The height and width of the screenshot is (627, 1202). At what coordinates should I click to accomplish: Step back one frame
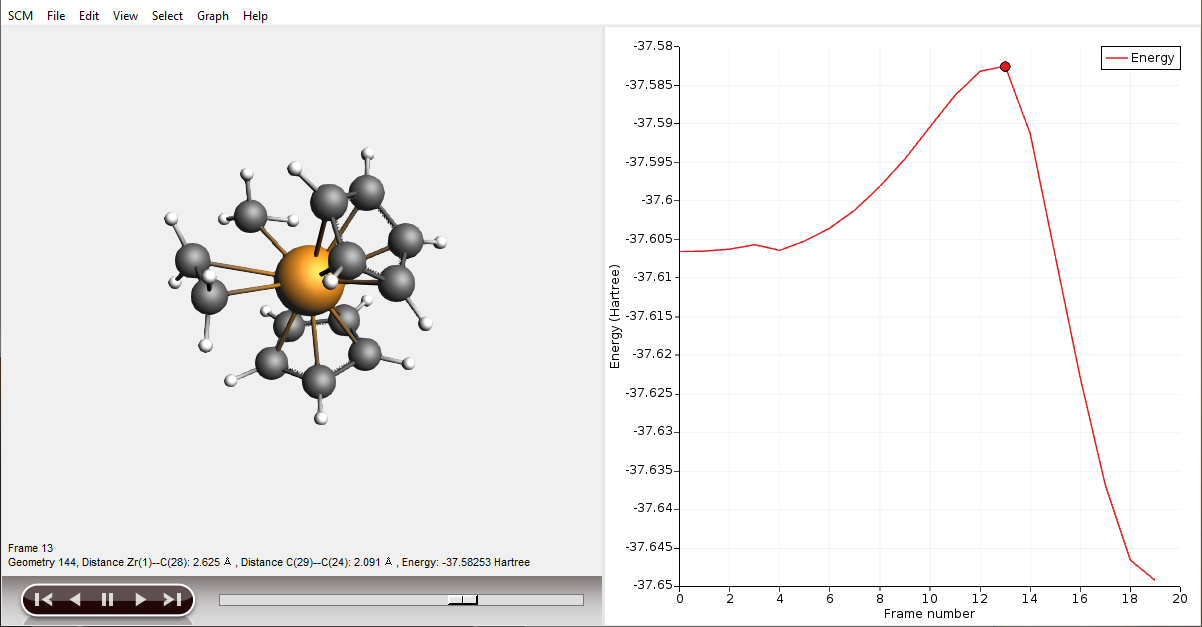tap(74, 598)
